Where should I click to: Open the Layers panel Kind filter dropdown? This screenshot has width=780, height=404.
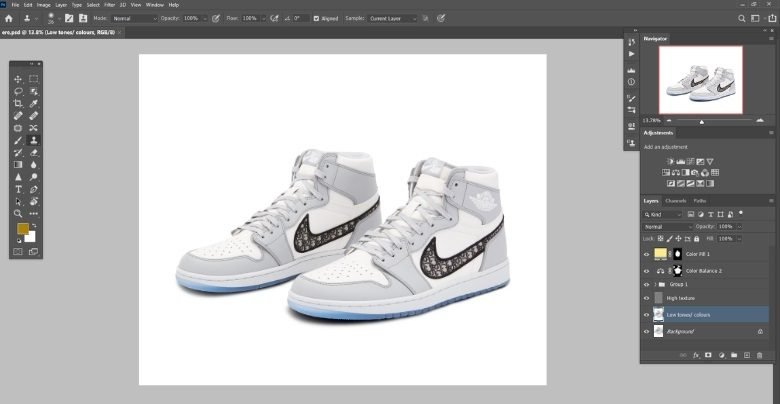point(663,214)
